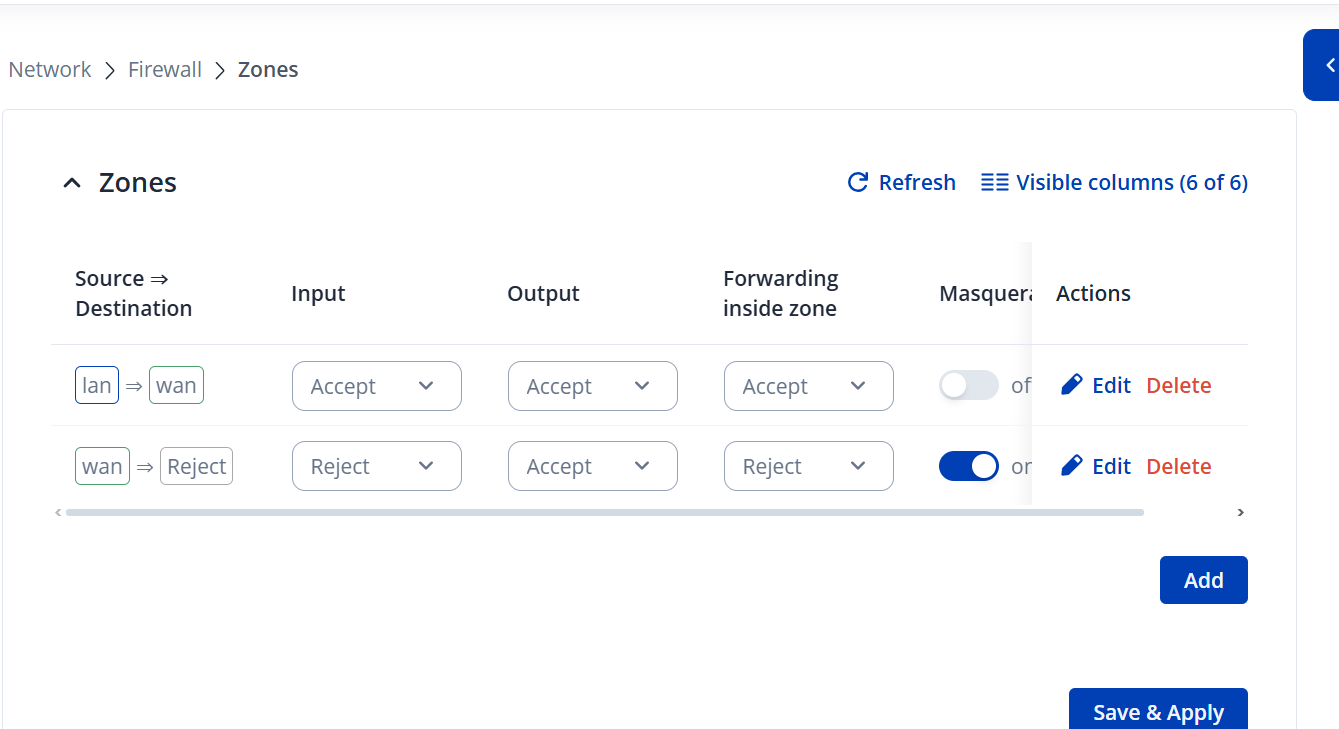Open Forwarding dropdown for wan zone

click(x=808, y=466)
